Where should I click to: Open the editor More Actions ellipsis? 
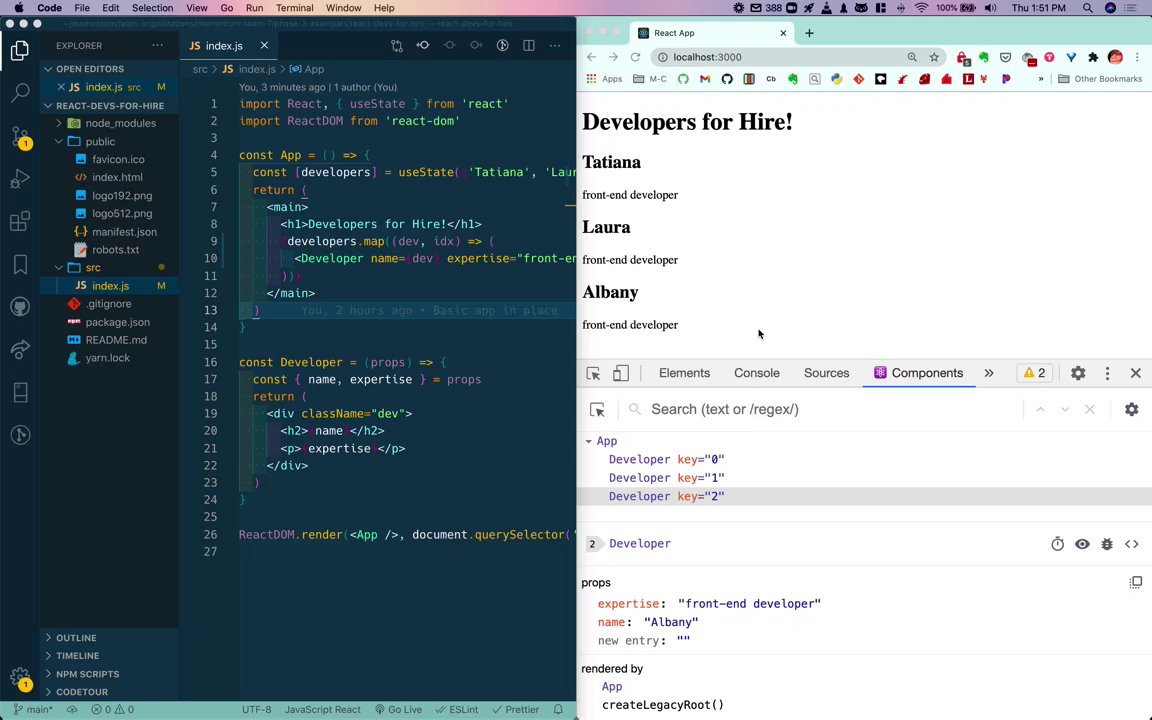[555, 46]
